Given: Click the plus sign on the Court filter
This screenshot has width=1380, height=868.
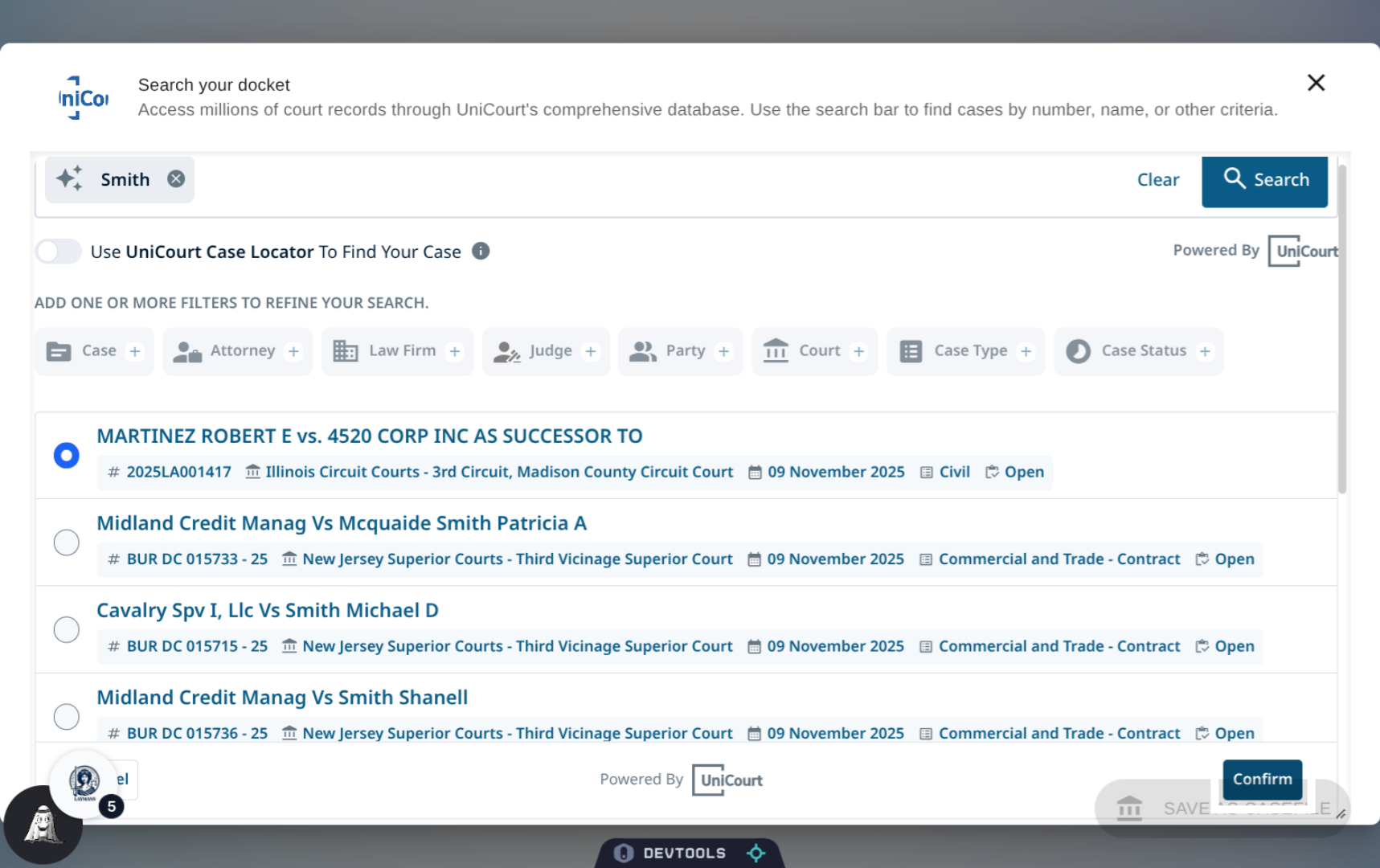Looking at the screenshot, I should 859,351.
